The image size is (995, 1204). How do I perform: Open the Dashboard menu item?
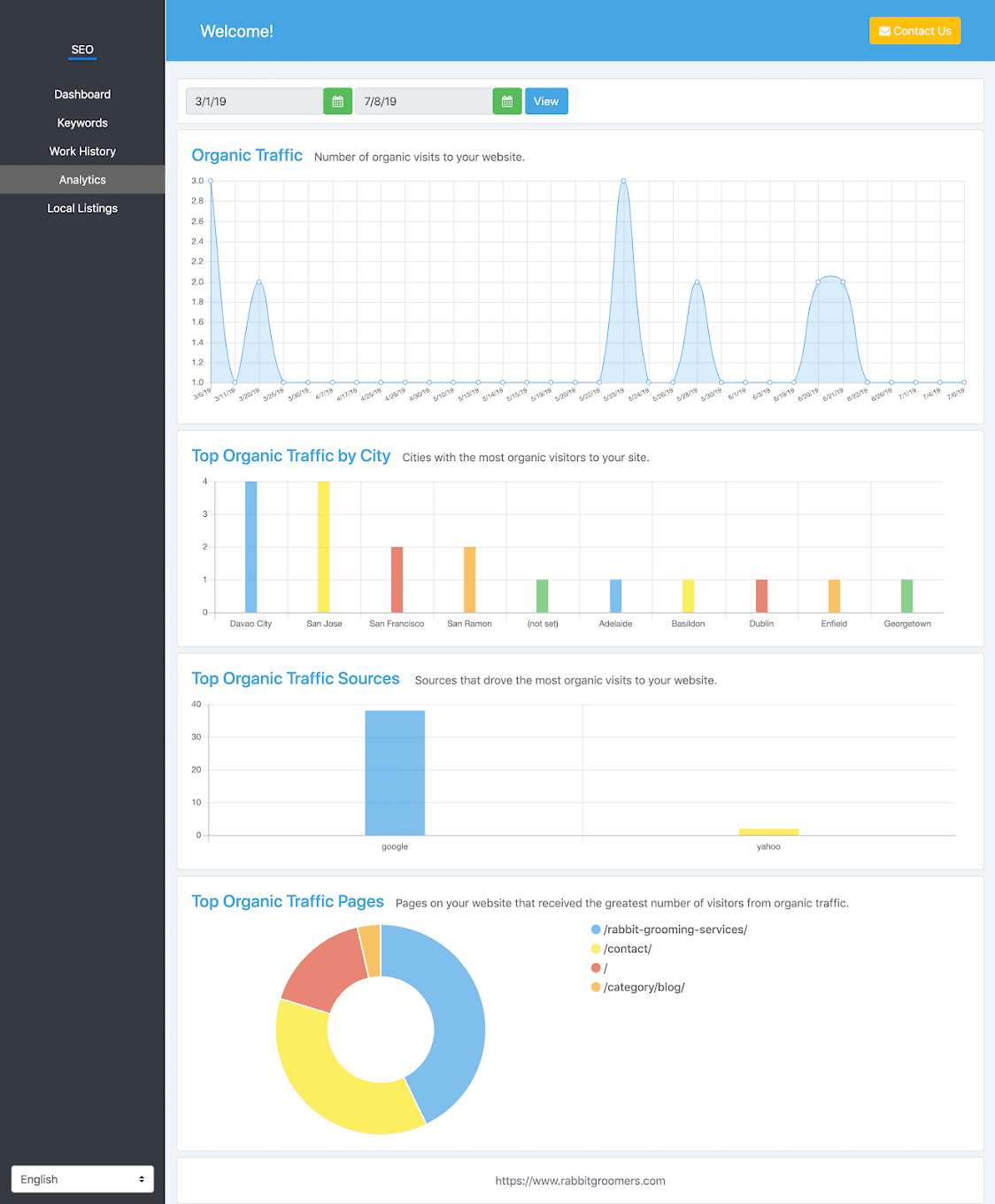(x=82, y=95)
